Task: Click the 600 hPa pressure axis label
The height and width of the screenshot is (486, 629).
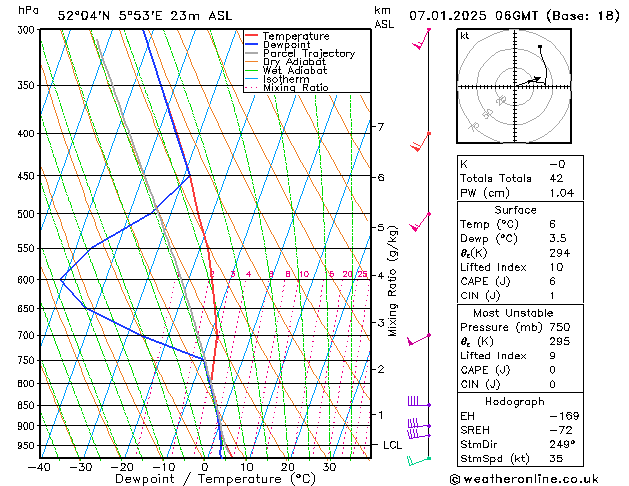Action: [26, 279]
